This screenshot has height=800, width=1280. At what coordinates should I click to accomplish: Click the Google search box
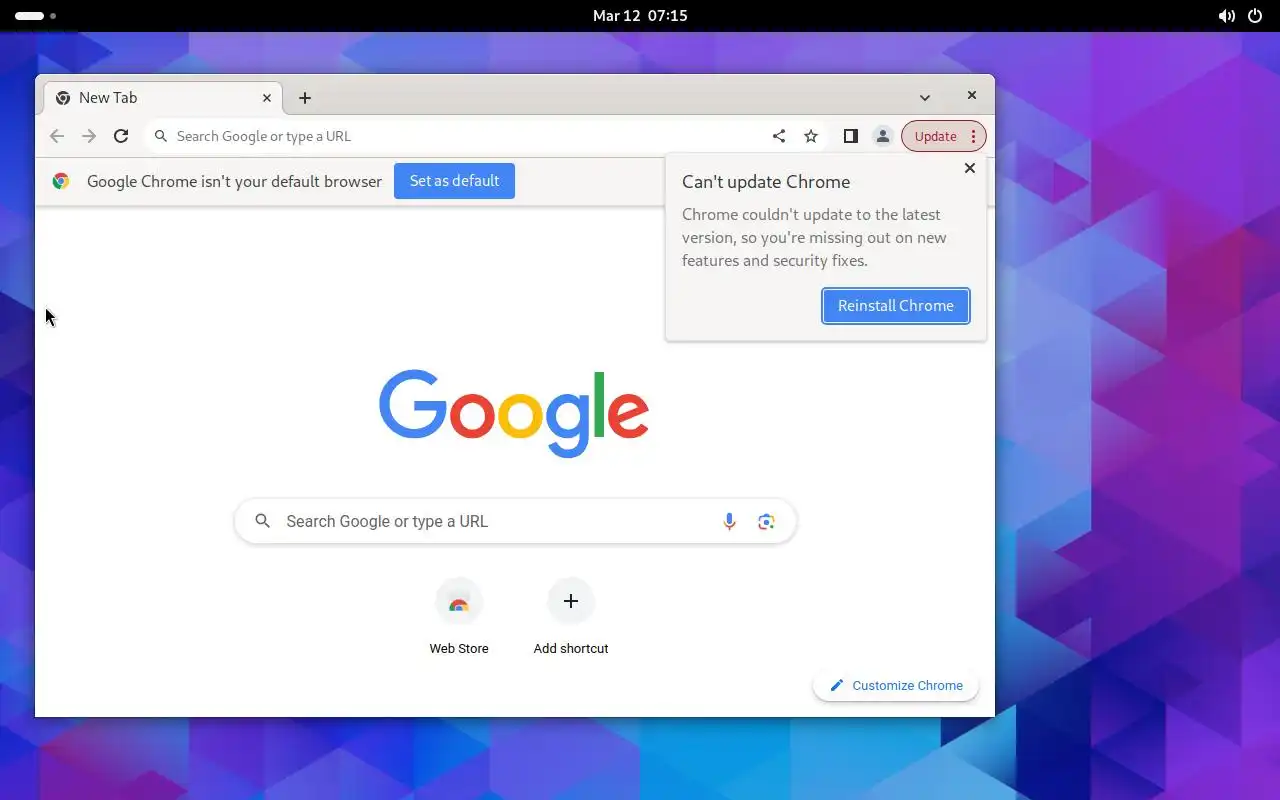pyautogui.click(x=515, y=521)
